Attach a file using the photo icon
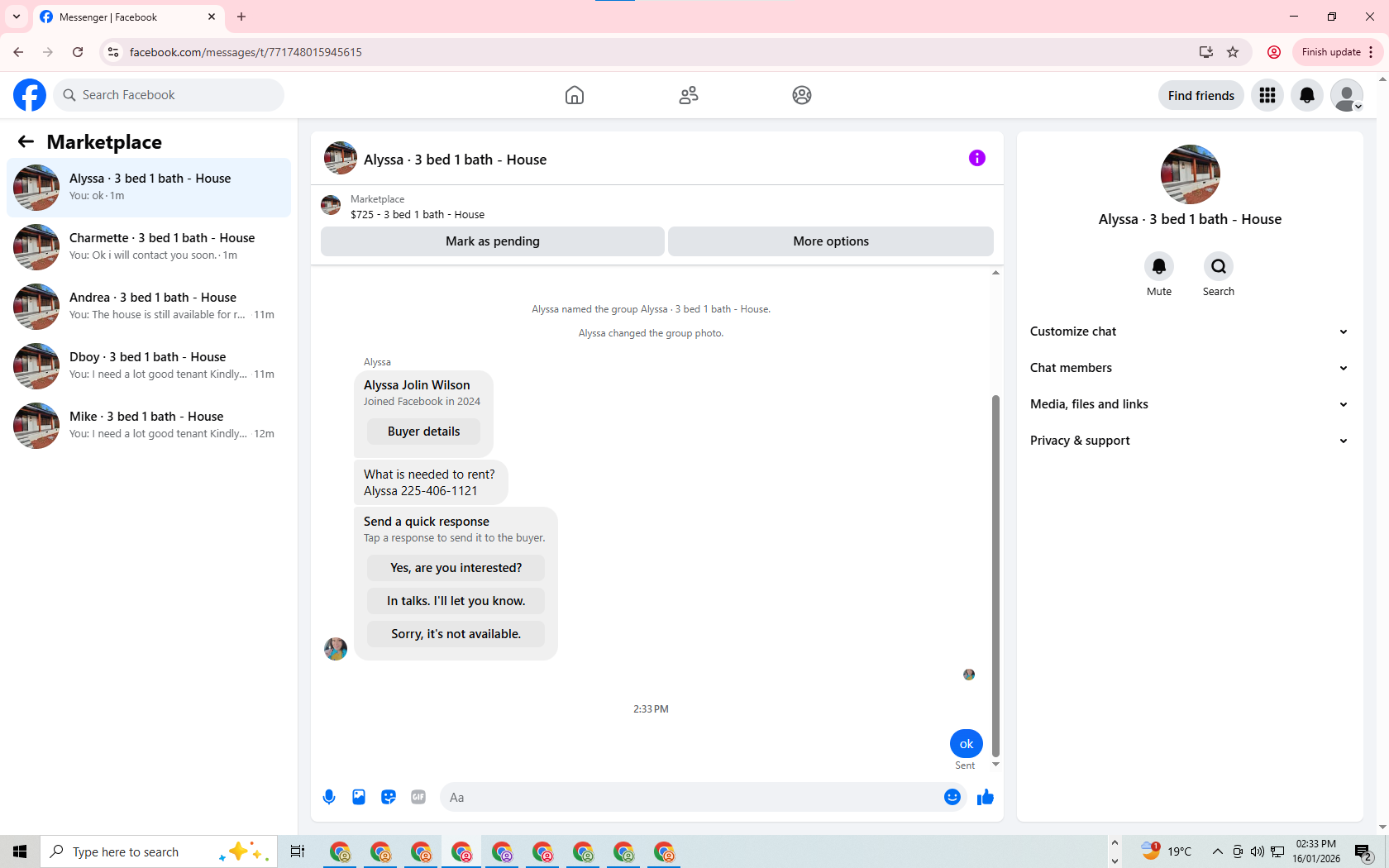This screenshot has height=868, width=1389. pos(359,797)
